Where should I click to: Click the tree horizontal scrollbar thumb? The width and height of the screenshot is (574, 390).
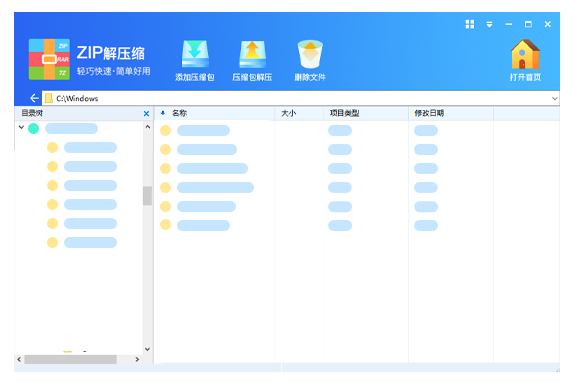point(71,359)
